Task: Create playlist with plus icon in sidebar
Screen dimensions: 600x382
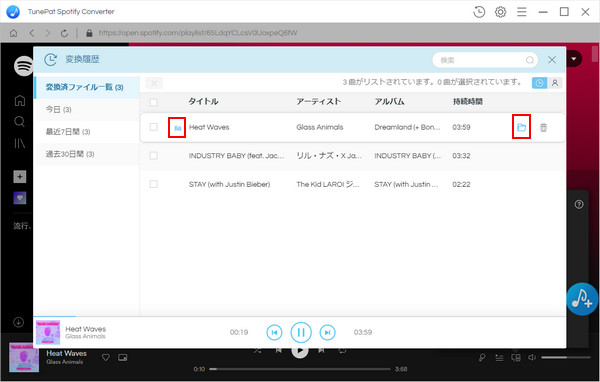Action: (x=20, y=176)
